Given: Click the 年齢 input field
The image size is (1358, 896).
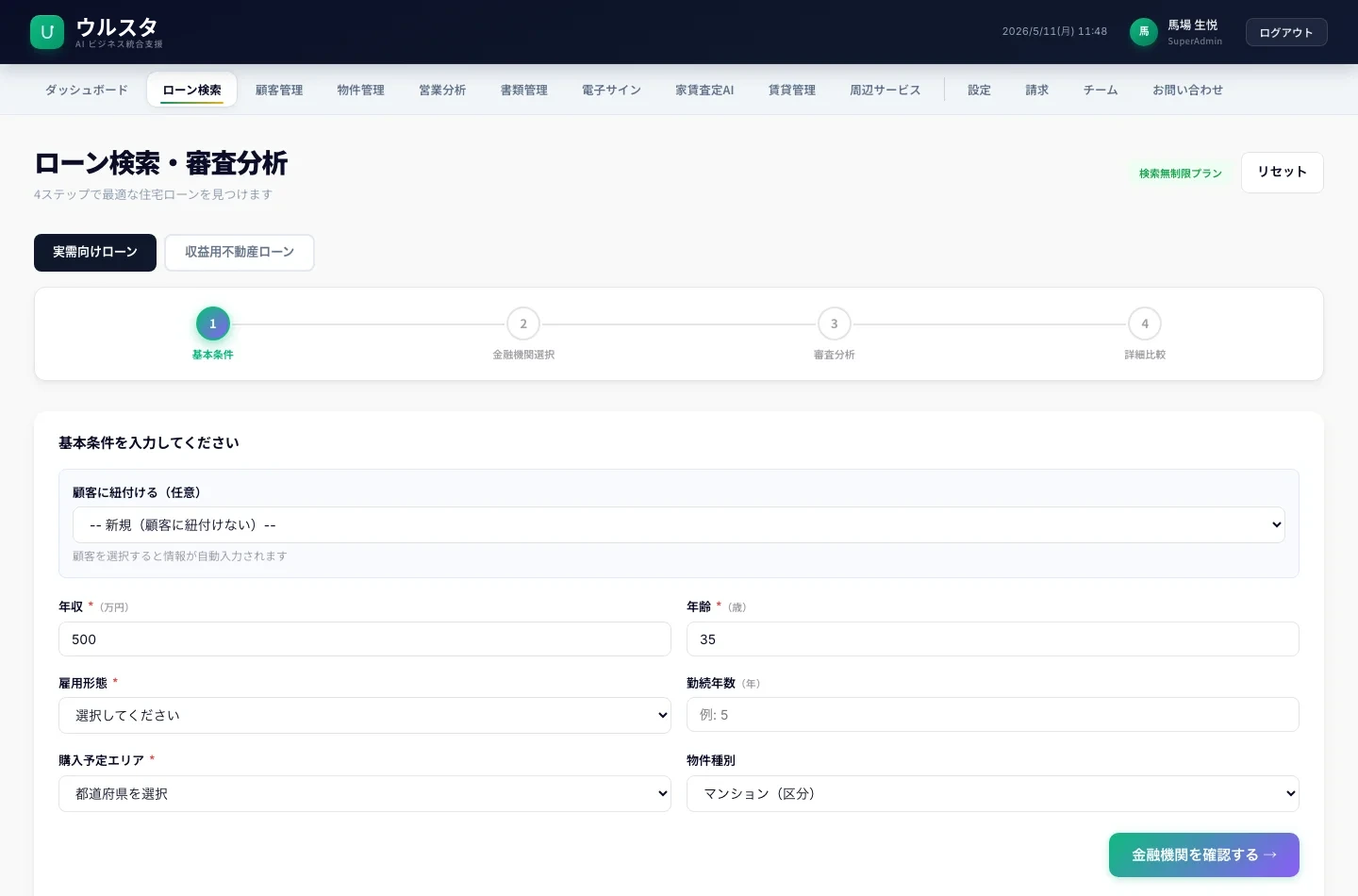Looking at the screenshot, I should (x=993, y=639).
